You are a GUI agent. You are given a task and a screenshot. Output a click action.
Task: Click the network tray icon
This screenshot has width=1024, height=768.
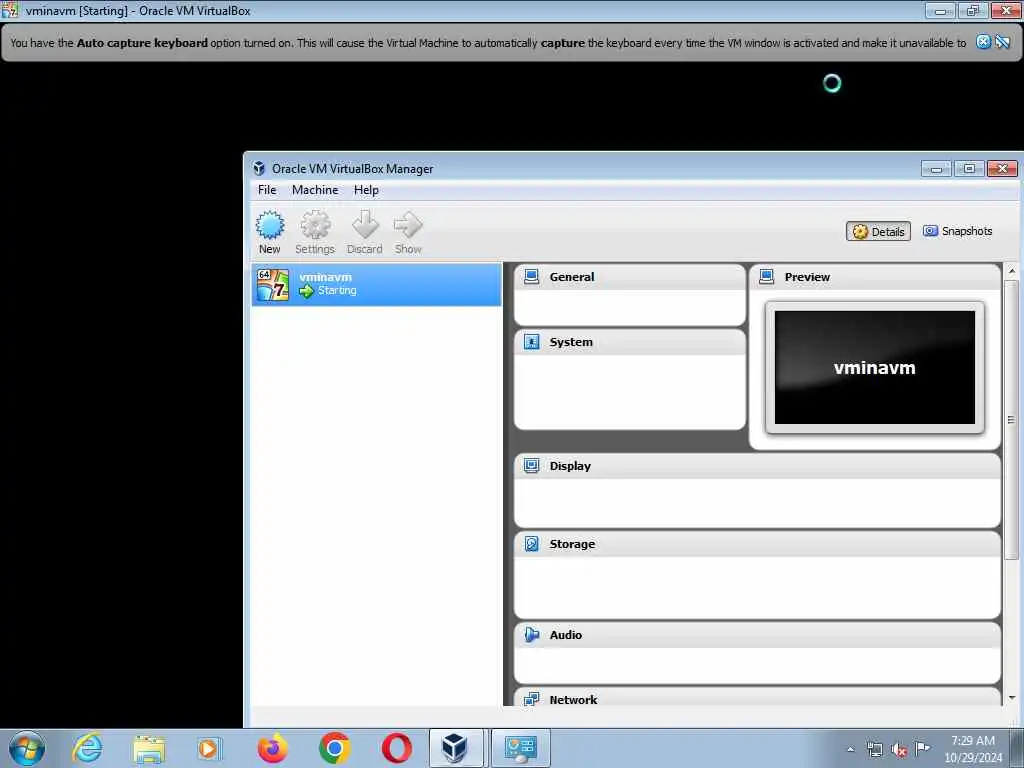coord(874,750)
